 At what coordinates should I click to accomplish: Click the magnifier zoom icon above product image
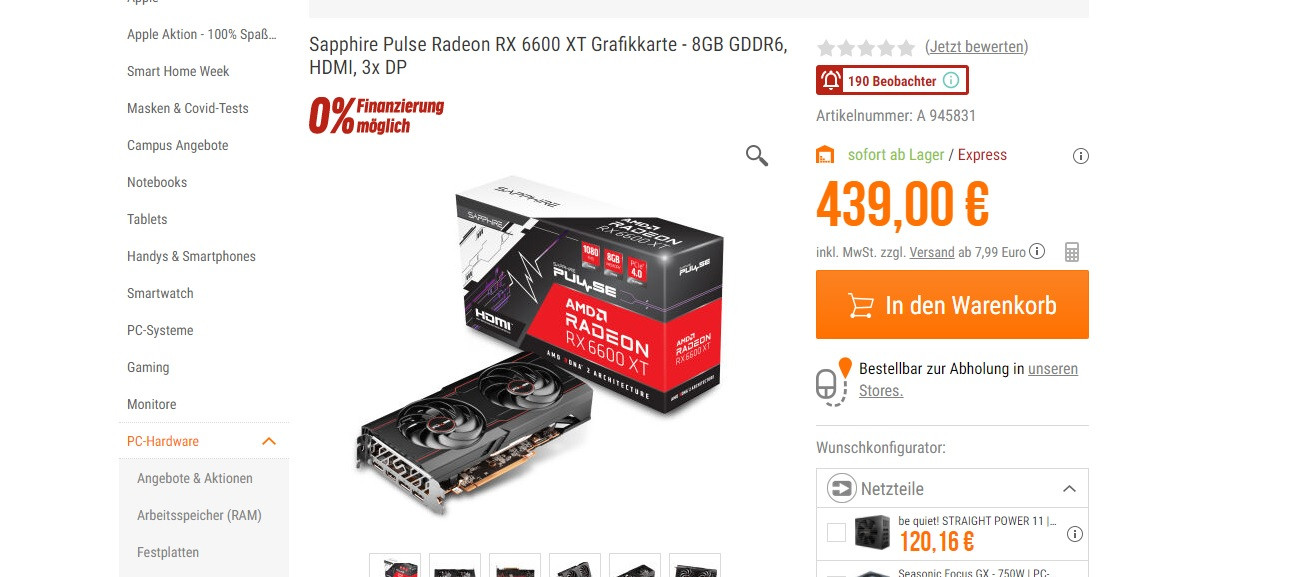click(757, 155)
